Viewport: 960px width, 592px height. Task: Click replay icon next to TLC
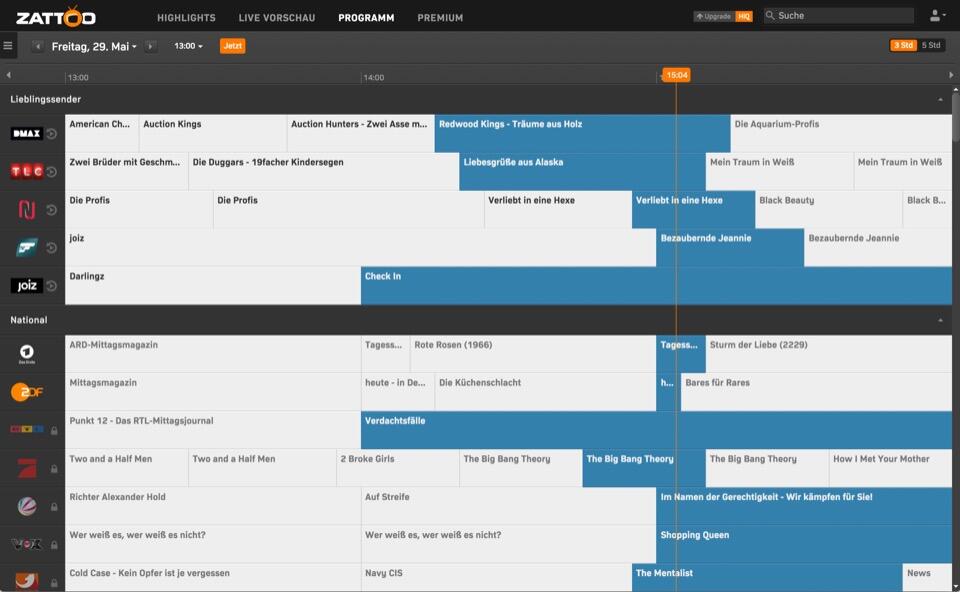(51, 171)
